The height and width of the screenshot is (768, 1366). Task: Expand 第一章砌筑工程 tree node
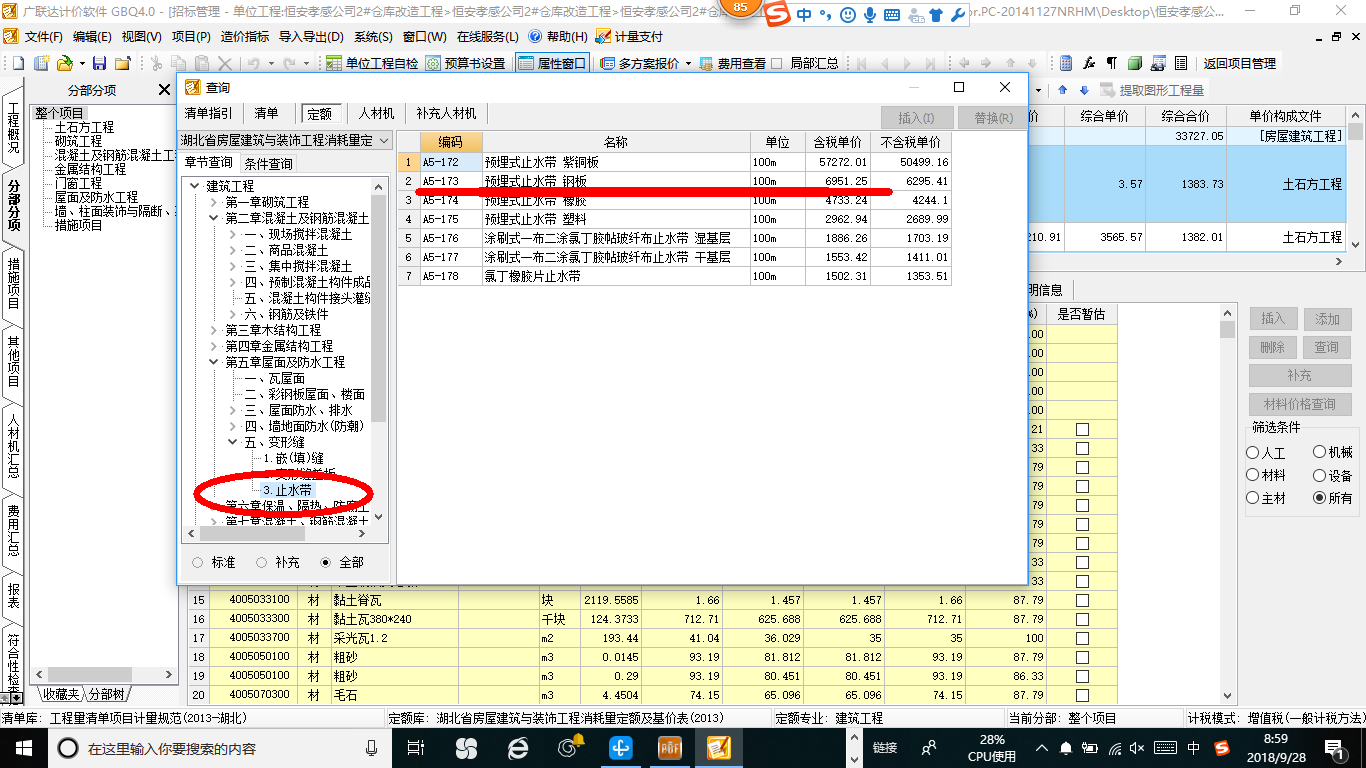[213, 202]
